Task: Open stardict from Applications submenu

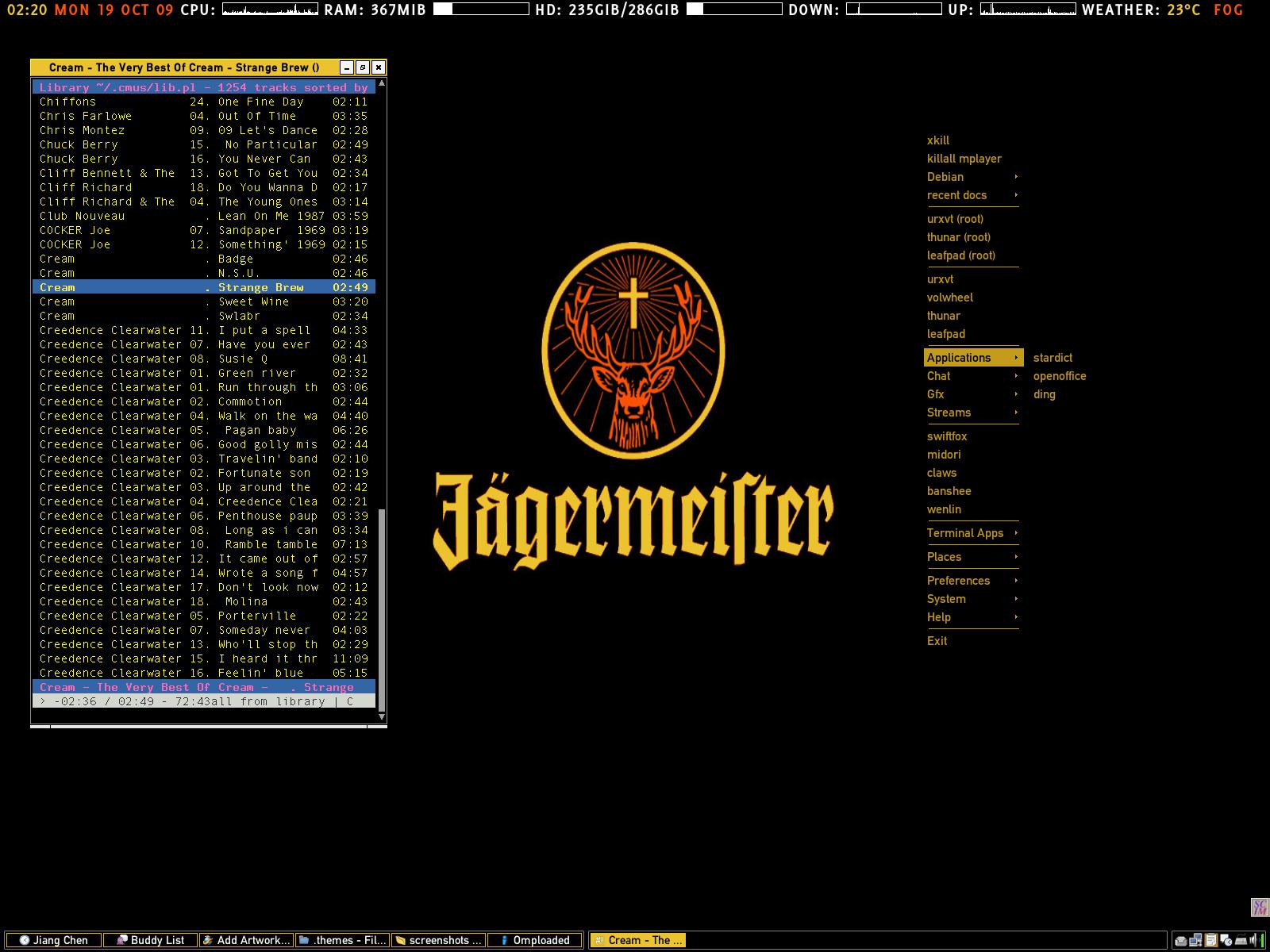Action: click(1060, 358)
